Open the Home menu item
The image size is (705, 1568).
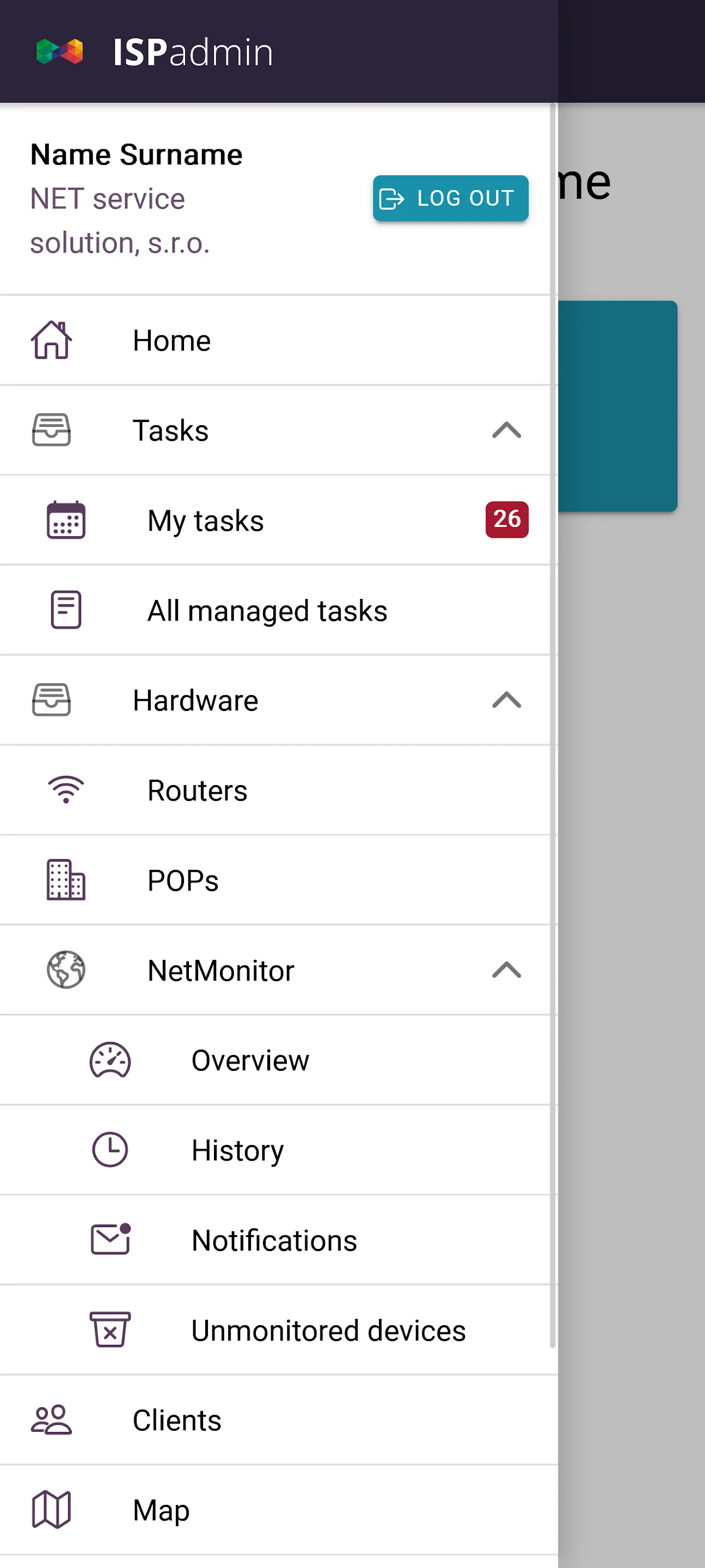tap(275, 340)
